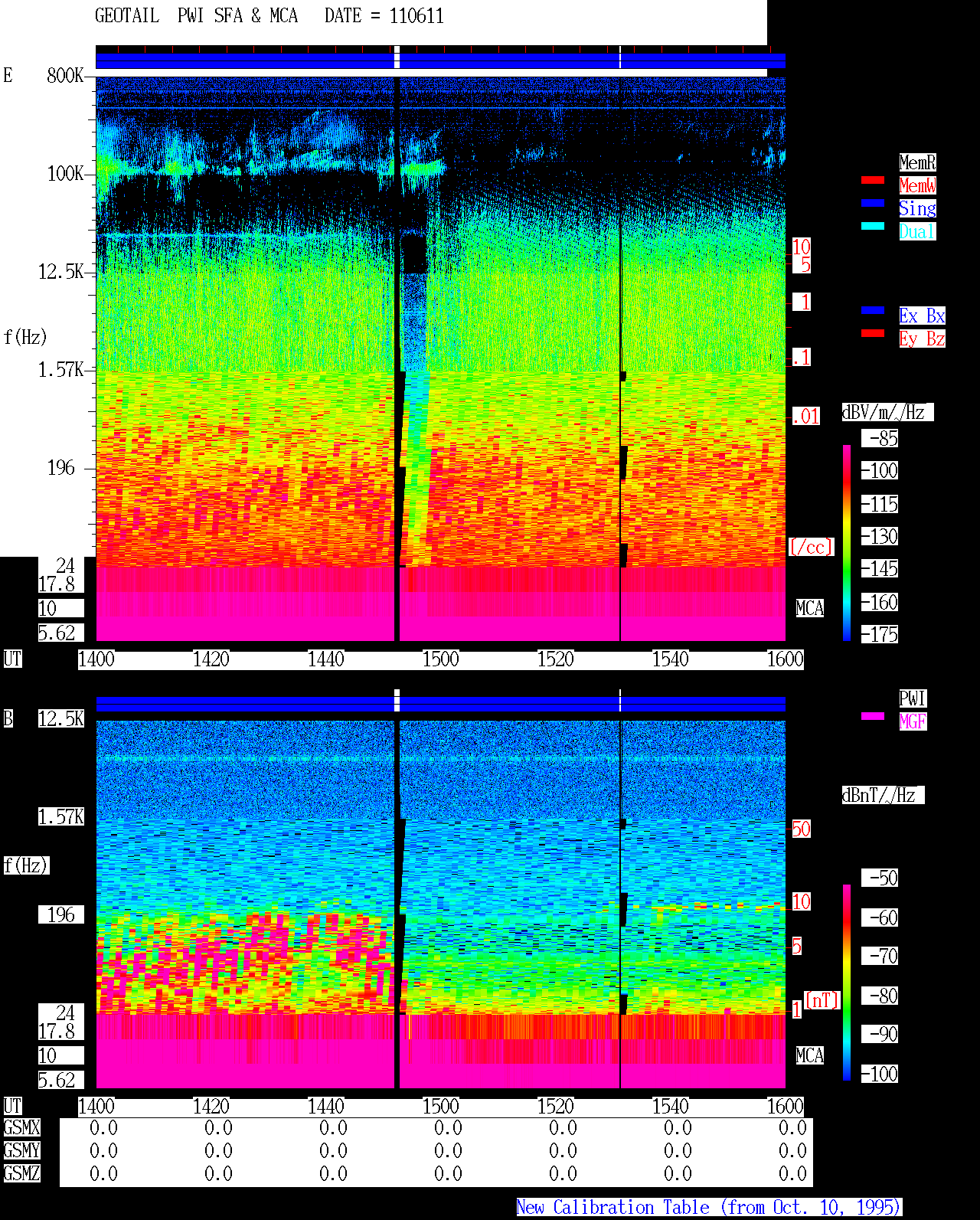This screenshot has width=980, height=1220.
Task: Click the "-175" color scale value
Action: click(x=880, y=634)
